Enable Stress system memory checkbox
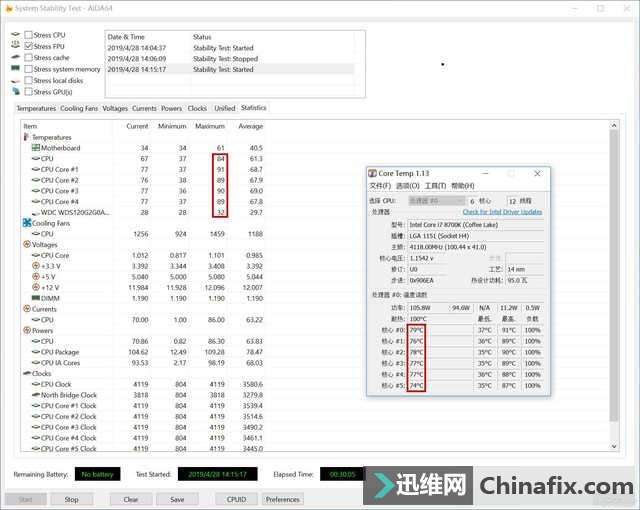Viewport: 640px width, 510px height. (29, 69)
